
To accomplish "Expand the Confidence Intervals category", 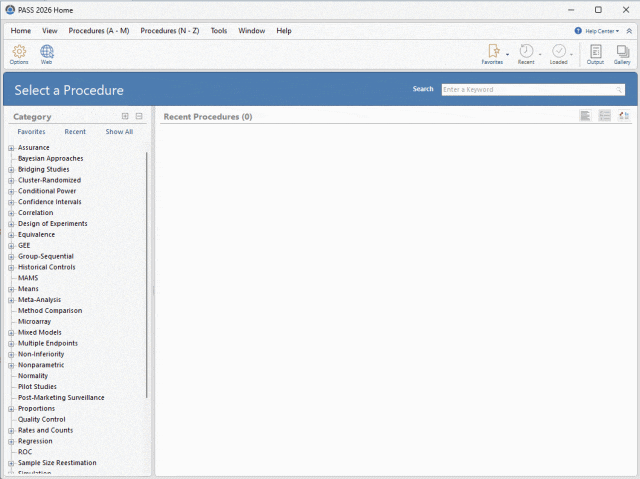I will click(11, 202).
